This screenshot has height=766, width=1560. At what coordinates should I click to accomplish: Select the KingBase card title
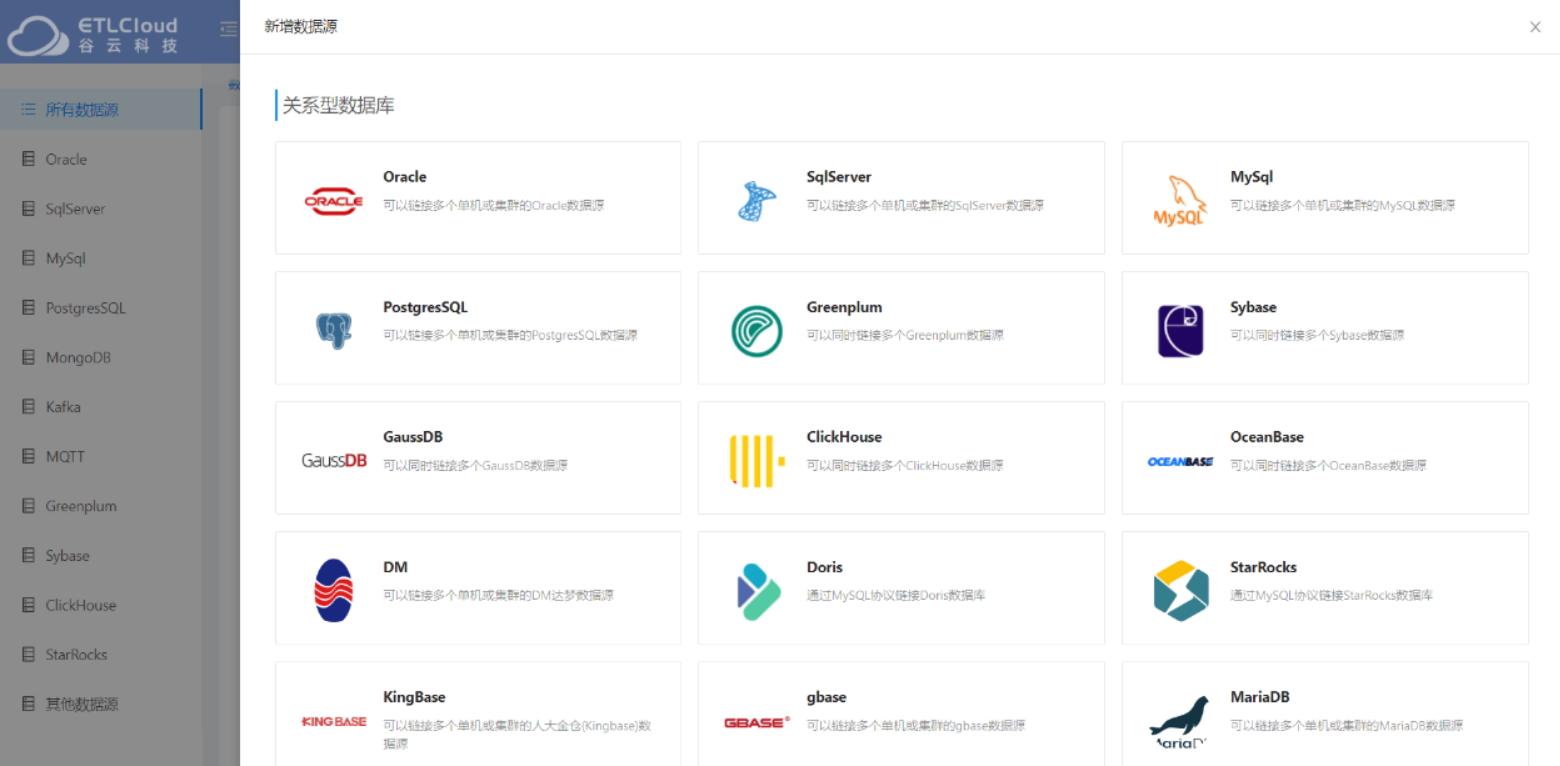[414, 697]
